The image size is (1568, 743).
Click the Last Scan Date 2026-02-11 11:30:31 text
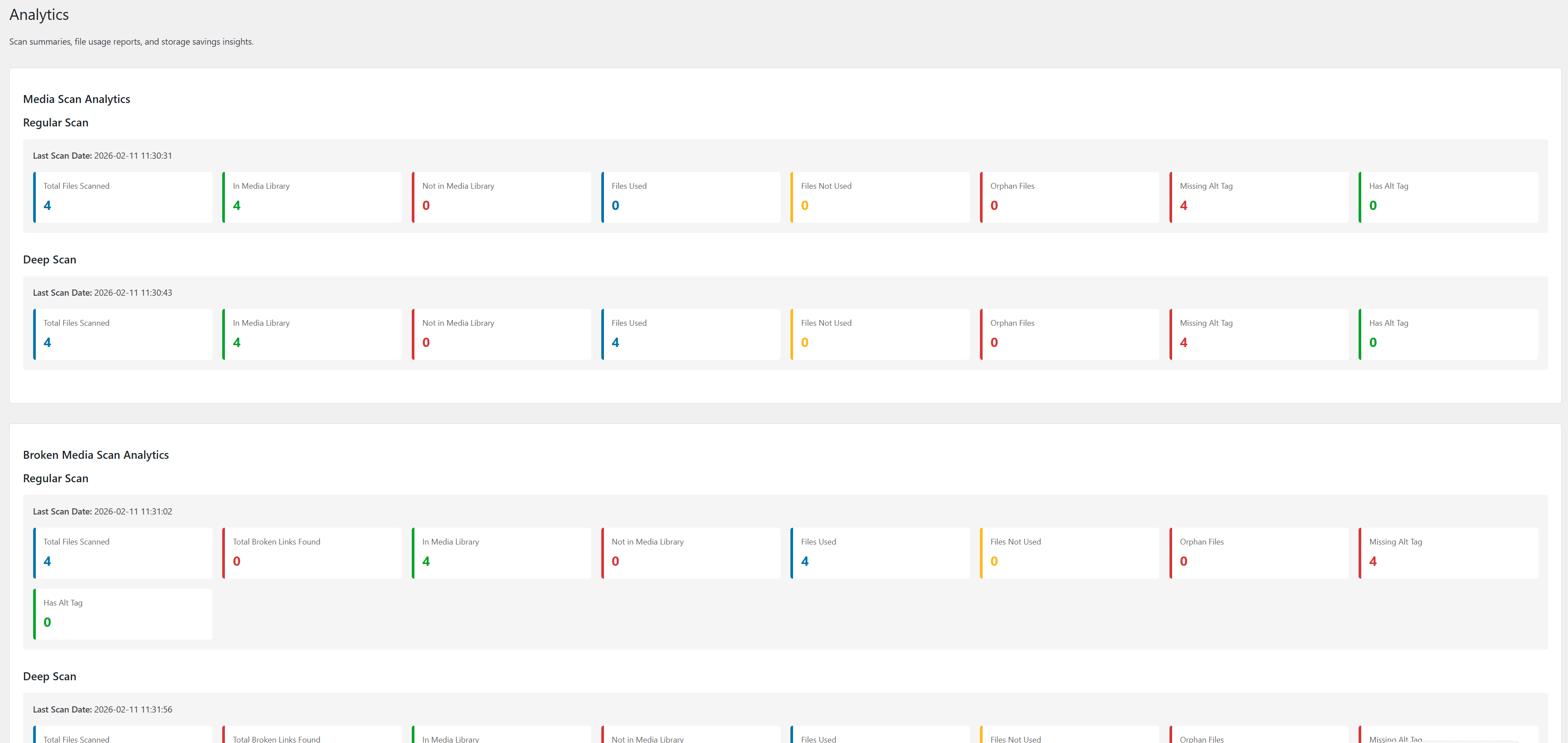coord(102,156)
